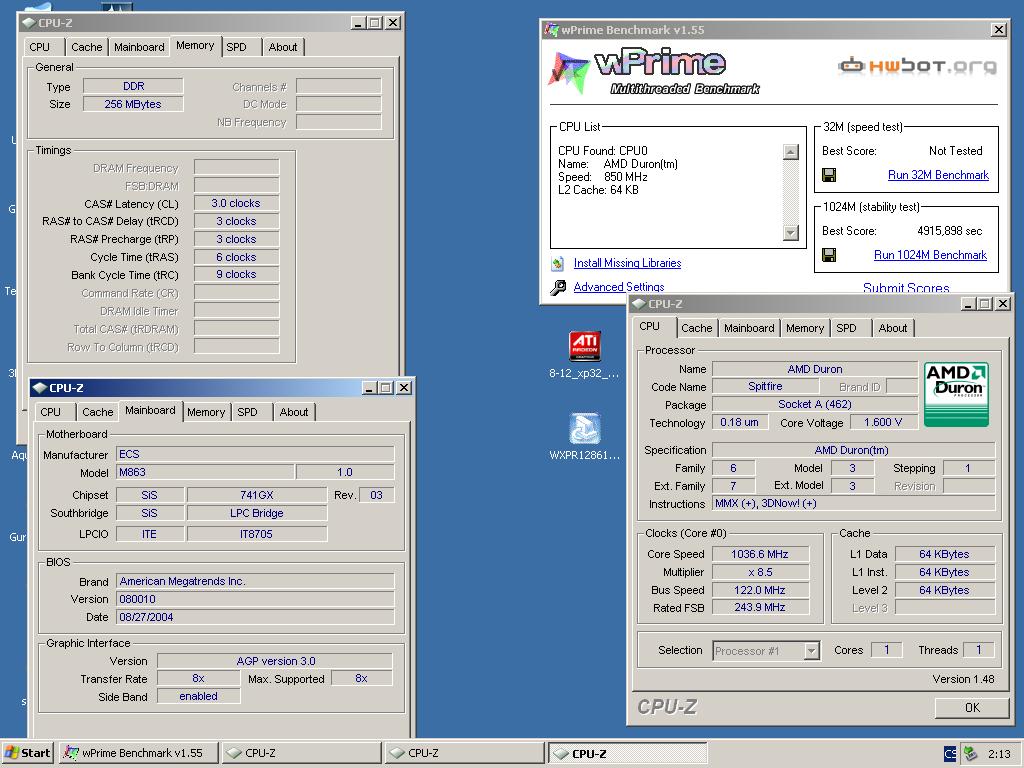Open the About tab in the Memory CPU-Z window
Viewport: 1024px width, 768px height.
pos(283,47)
